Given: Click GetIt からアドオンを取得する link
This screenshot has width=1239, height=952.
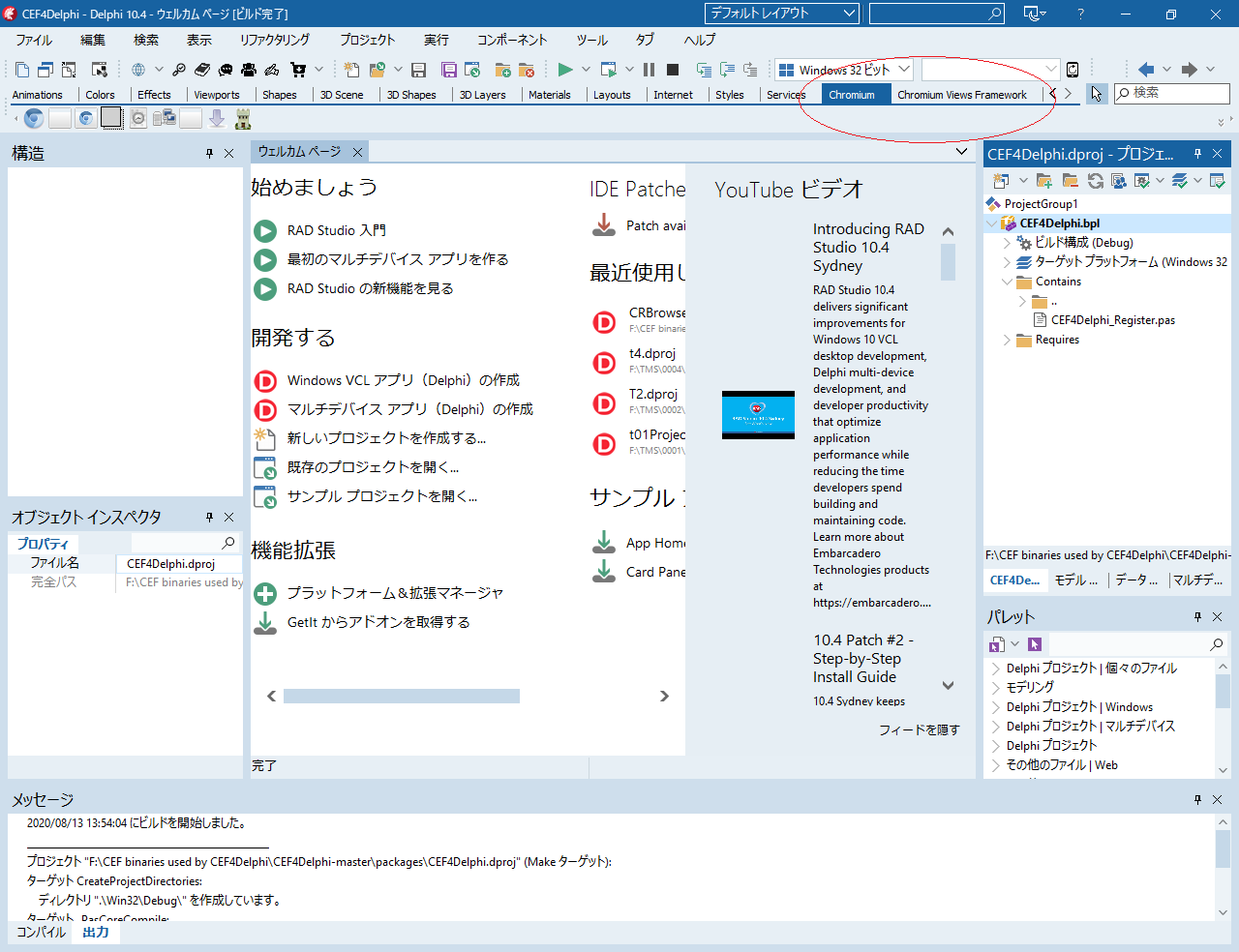Looking at the screenshot, I should [378, 622].
